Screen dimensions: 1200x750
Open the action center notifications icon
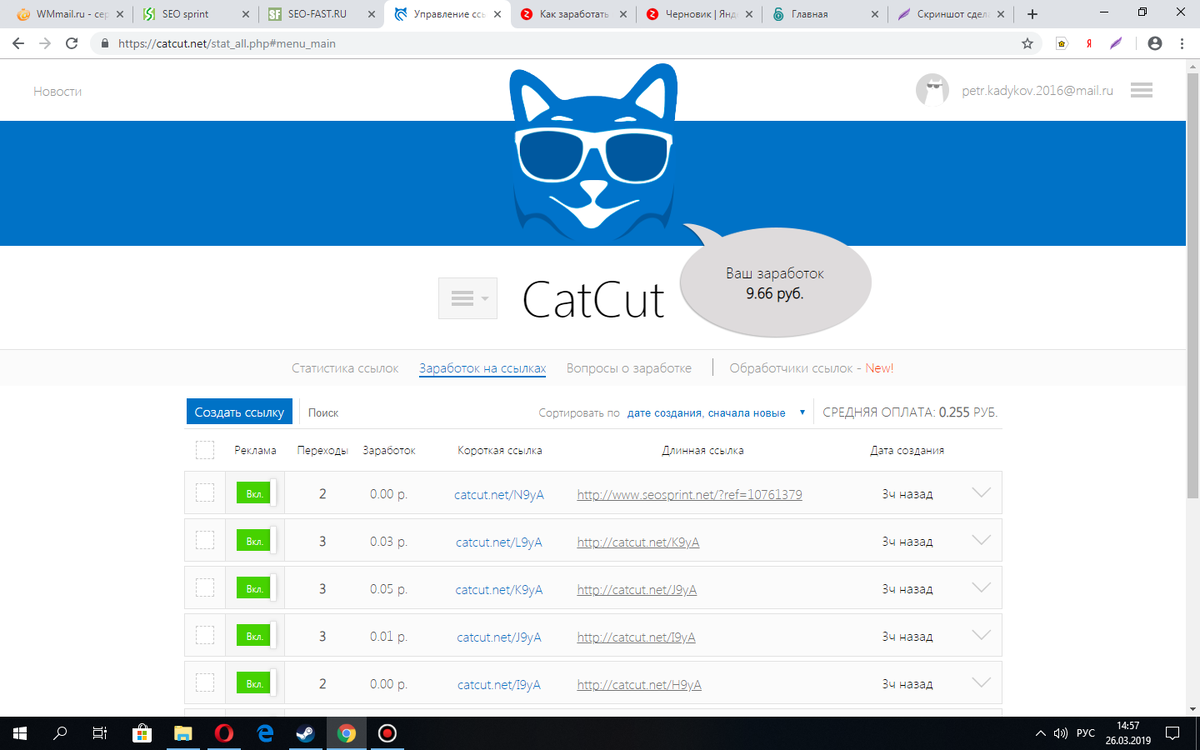point(1172,733)
